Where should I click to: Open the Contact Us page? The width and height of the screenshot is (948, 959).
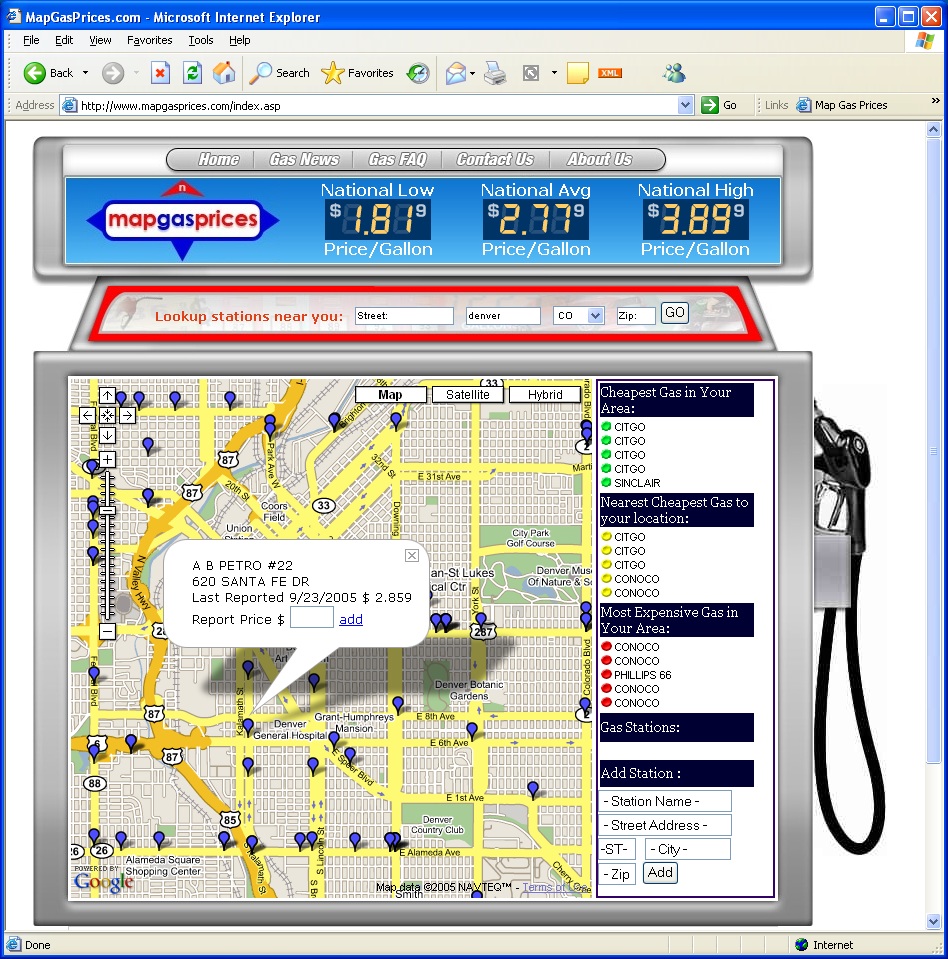pyautogui.click(x=495, y=160)
